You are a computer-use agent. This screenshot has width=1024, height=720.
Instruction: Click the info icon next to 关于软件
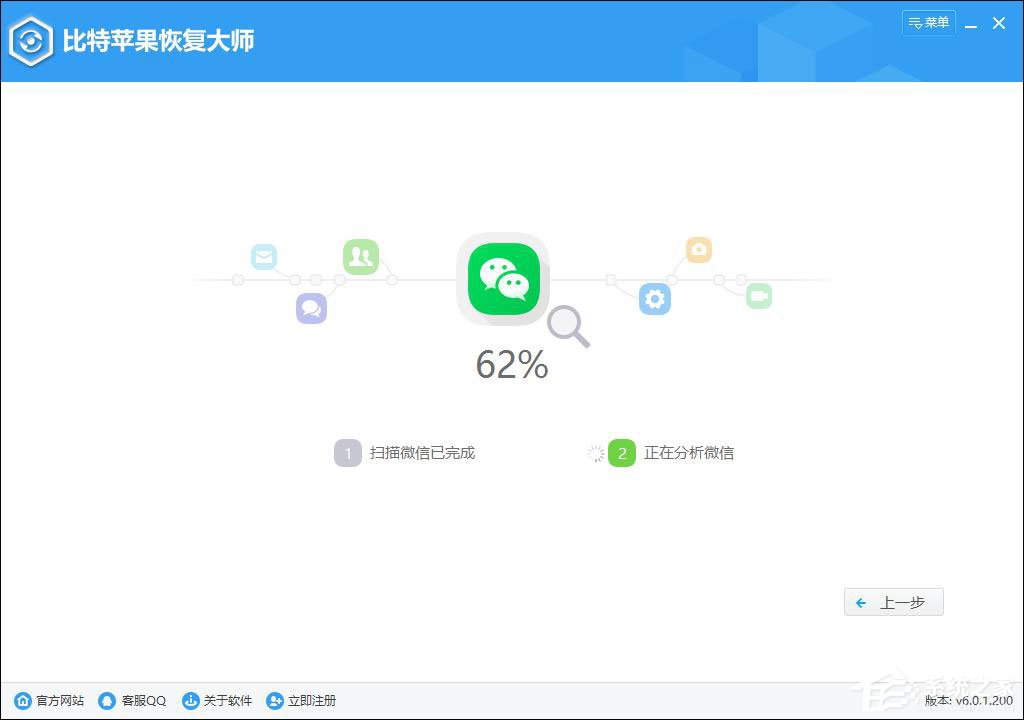(x=189, y=701)
